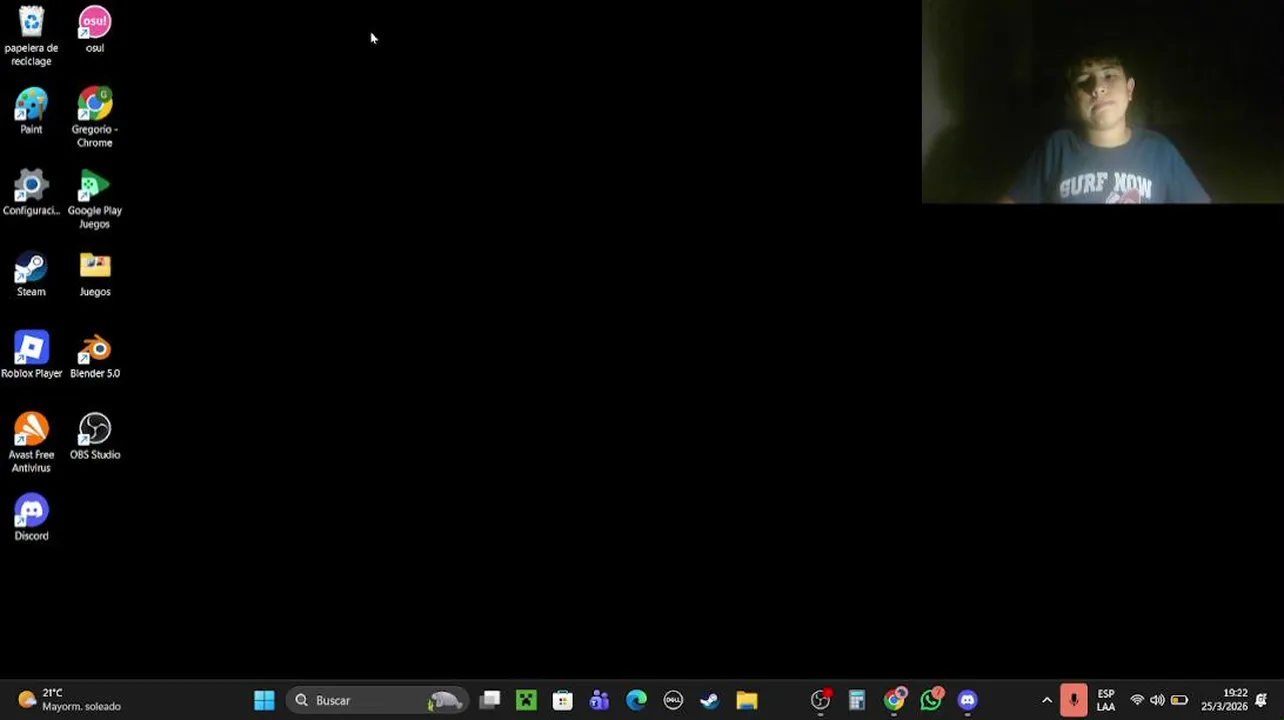Select the Blender 5.0 desktop shortcut
Viewport: 1284px width, 720px height.
95,355
